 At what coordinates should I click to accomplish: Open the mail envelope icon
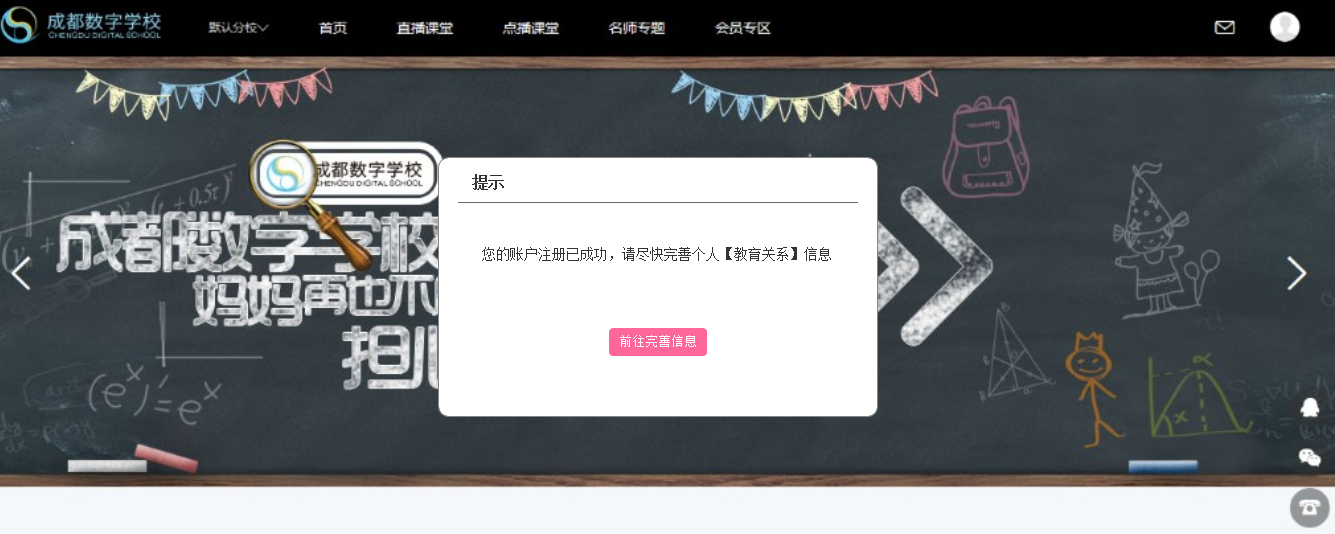click(x=1224, y=28)
